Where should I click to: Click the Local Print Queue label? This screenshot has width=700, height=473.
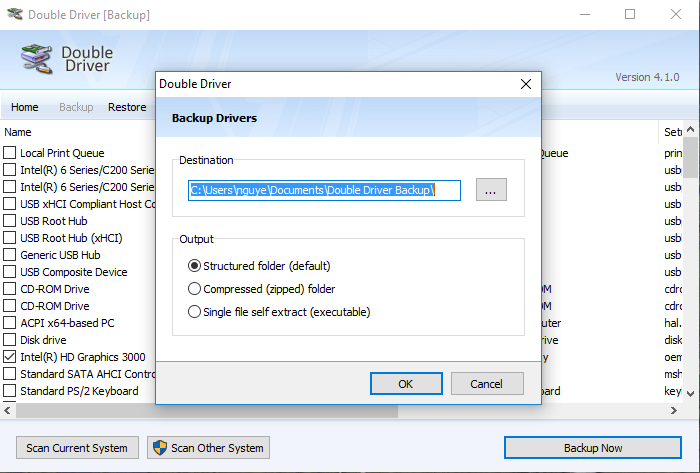[x=62, y=153]
